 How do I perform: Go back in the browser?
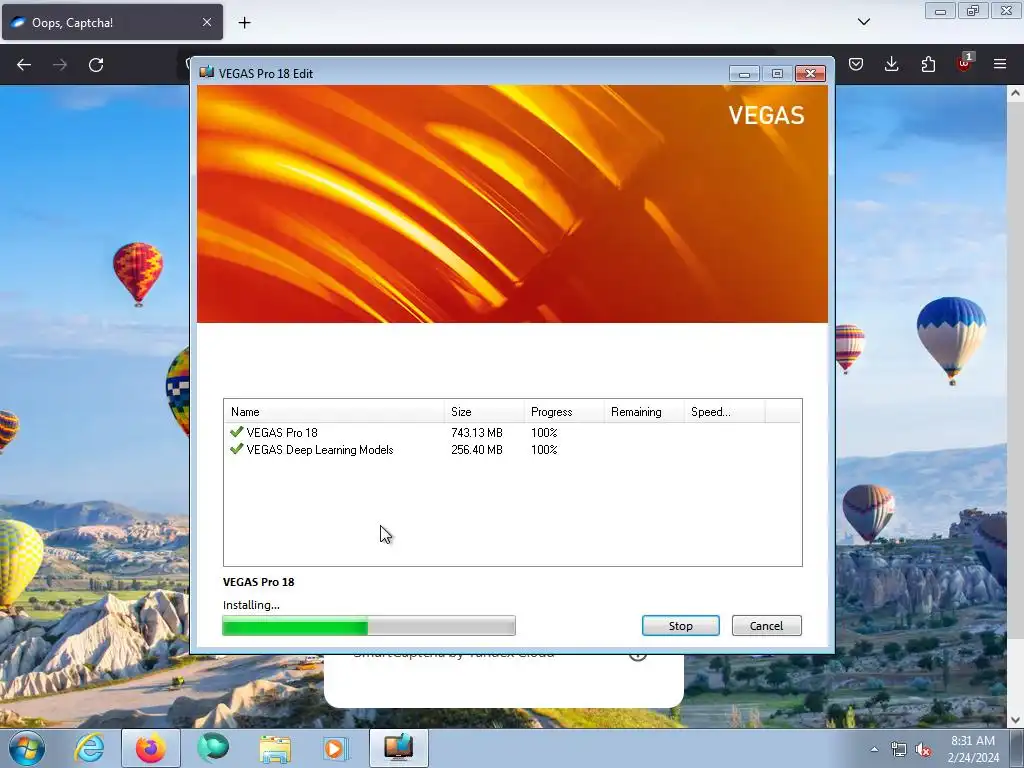(24, 65)
